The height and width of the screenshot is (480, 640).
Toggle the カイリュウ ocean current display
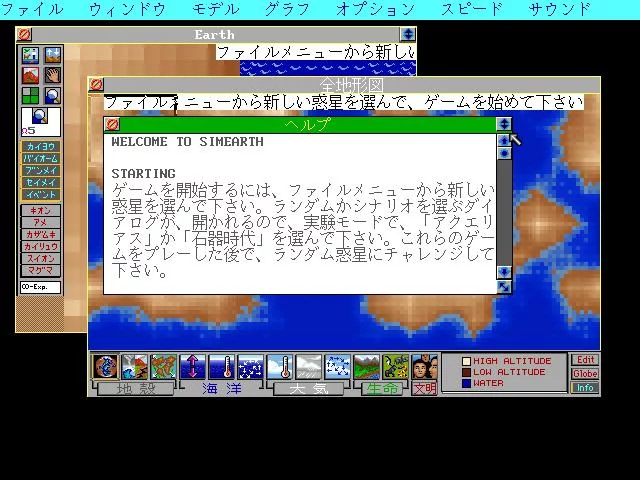tap(41, 247)
